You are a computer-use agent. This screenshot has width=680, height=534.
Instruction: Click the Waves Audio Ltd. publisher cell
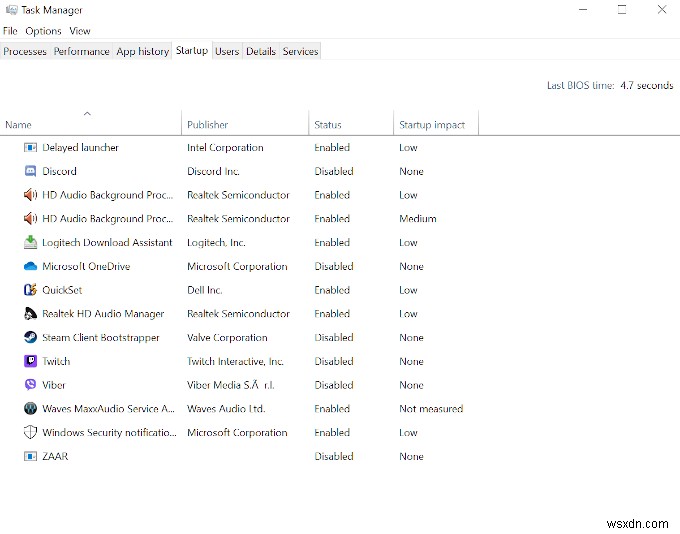click(x=226, y=409)
